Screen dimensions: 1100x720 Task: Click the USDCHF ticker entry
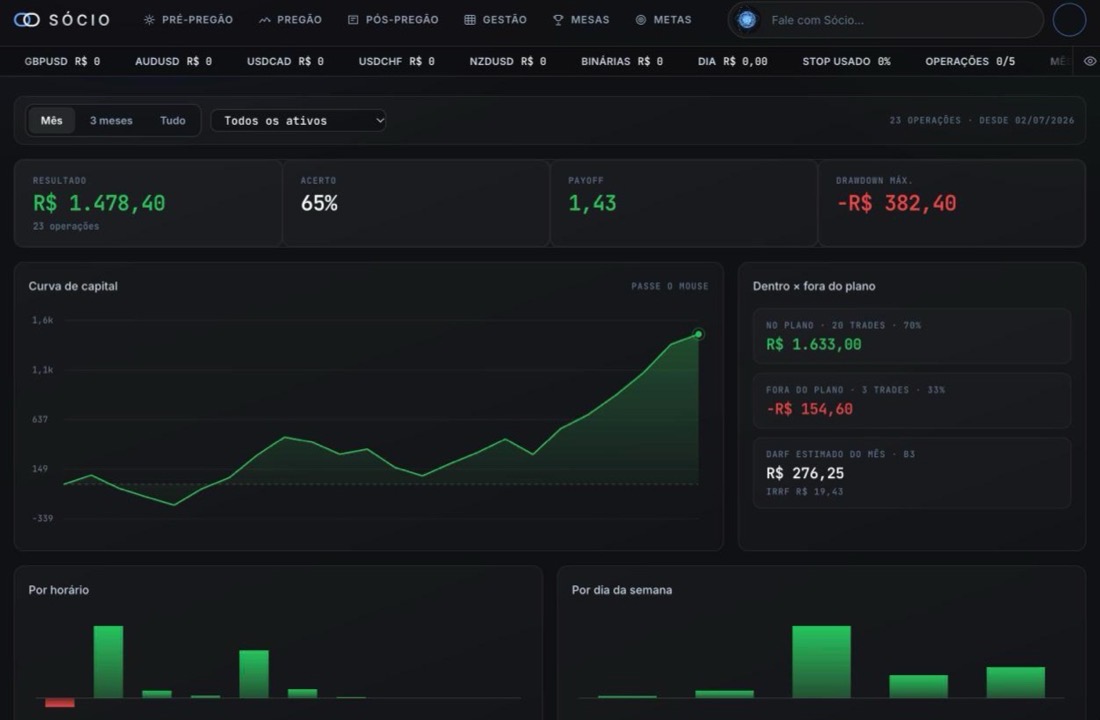pos(396,62)
